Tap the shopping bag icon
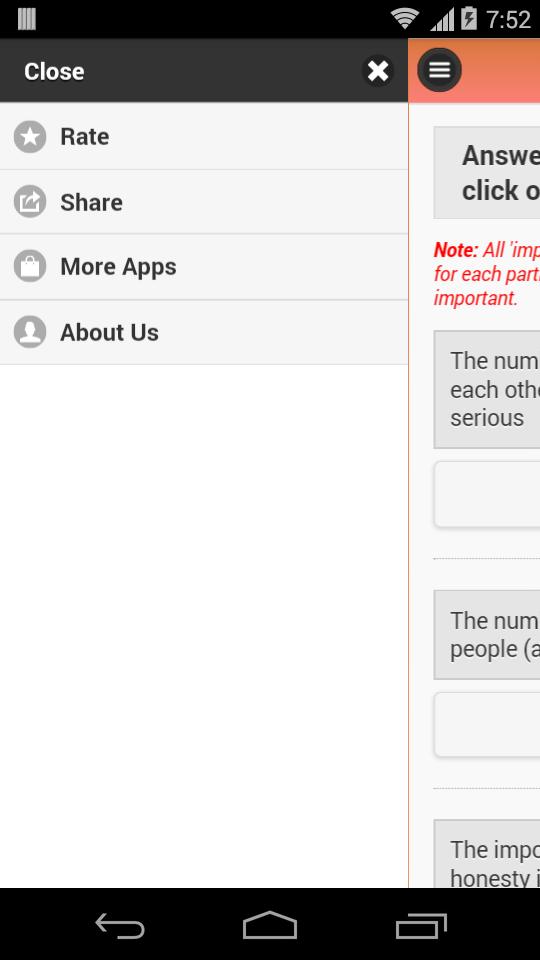 30,266
